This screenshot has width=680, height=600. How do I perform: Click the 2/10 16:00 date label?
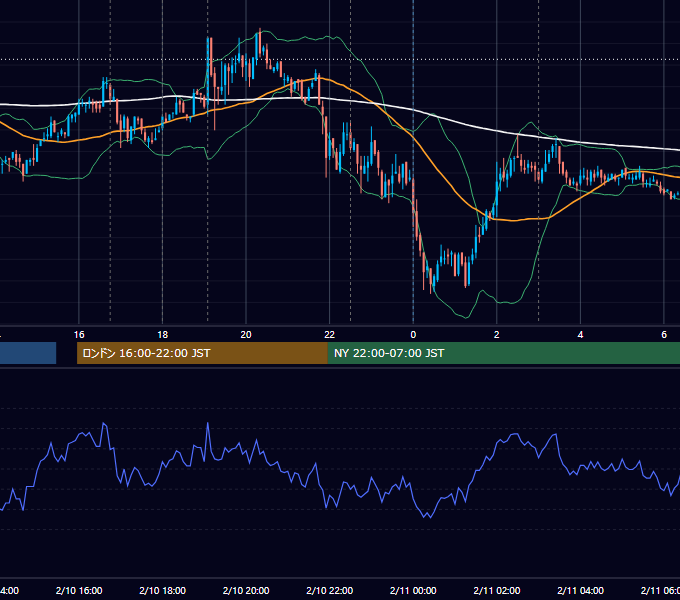tap(79, 591)
